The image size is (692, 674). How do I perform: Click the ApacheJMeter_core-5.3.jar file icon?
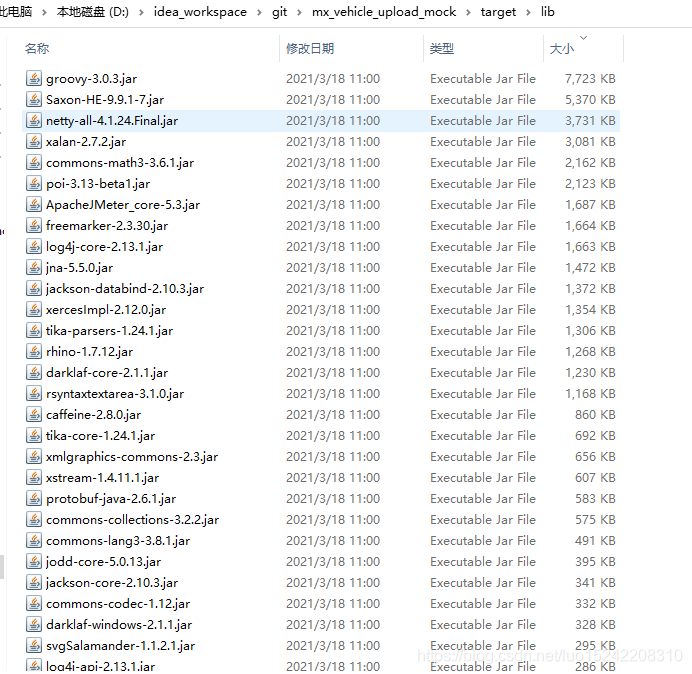click(34, 205)
